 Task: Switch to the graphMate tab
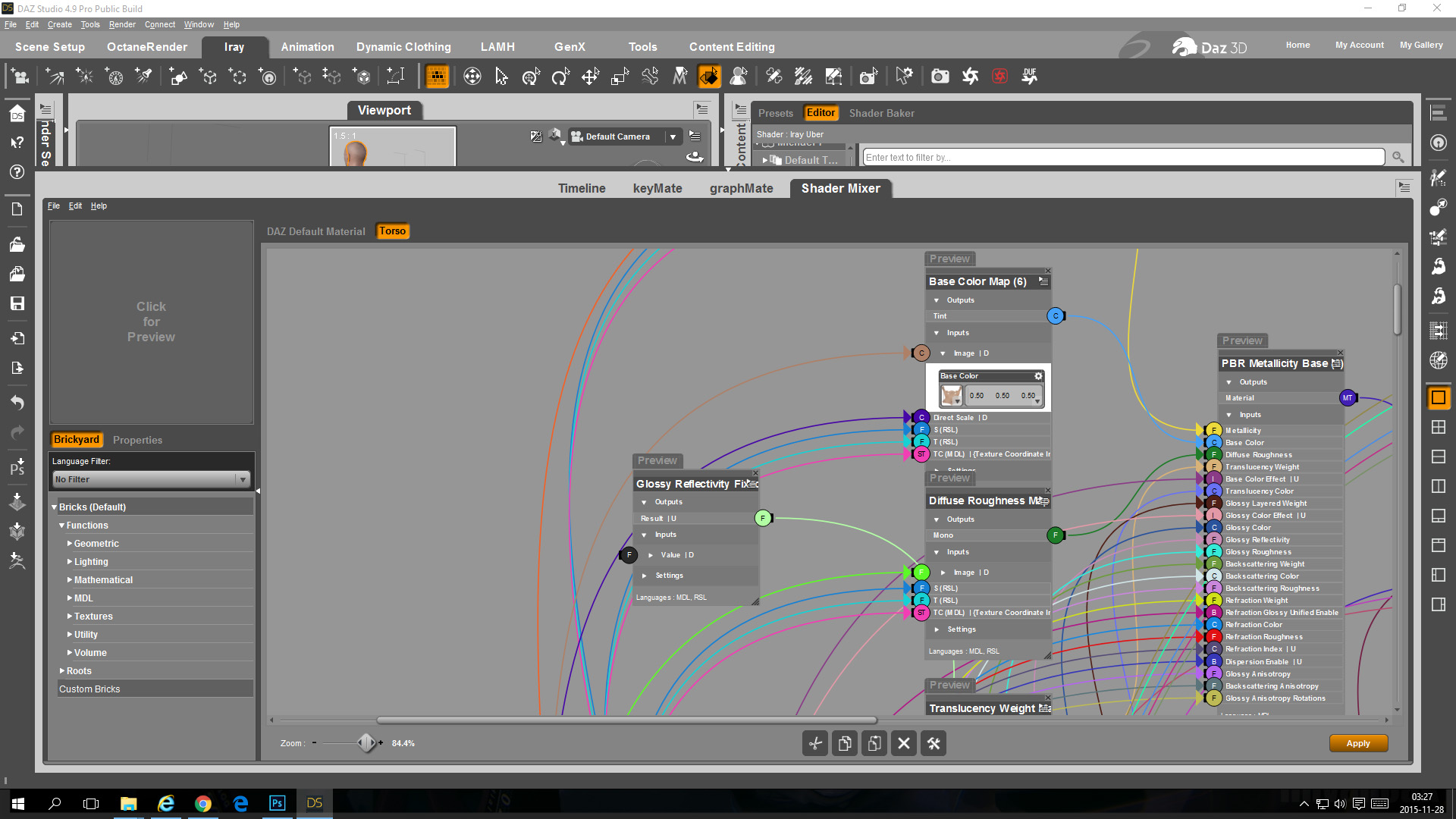point(741,188)
